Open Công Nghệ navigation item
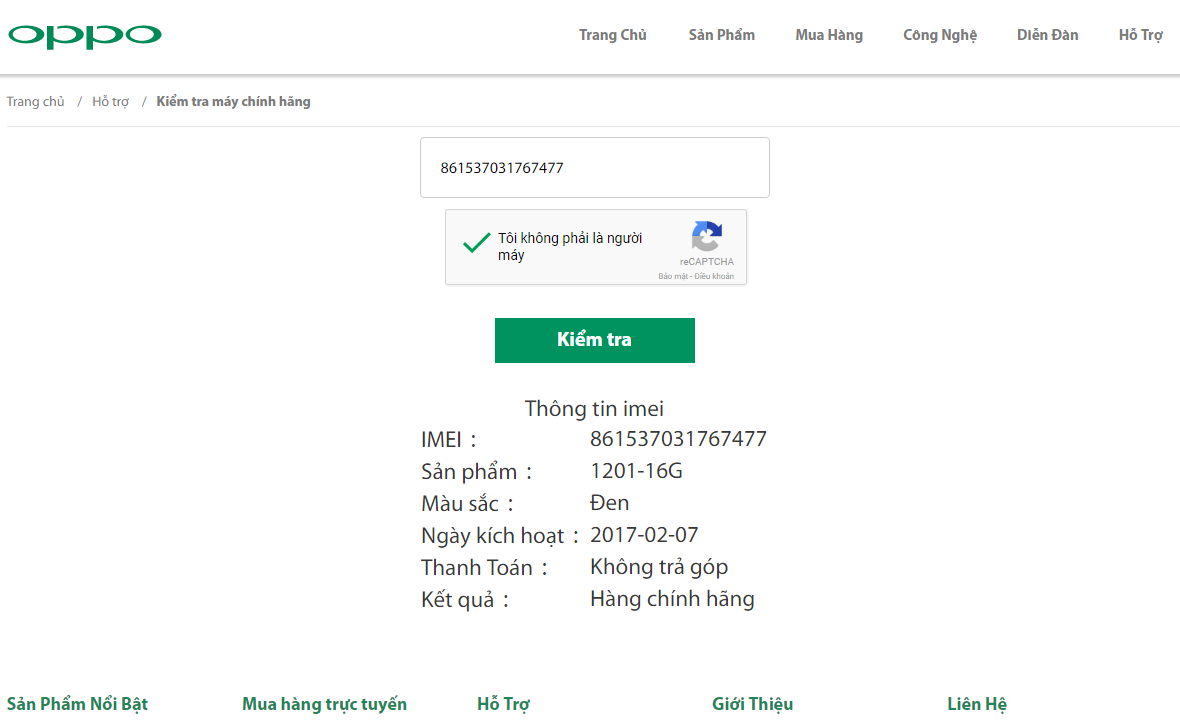This screenshot has width=1180, height=720. coord(940,35)
